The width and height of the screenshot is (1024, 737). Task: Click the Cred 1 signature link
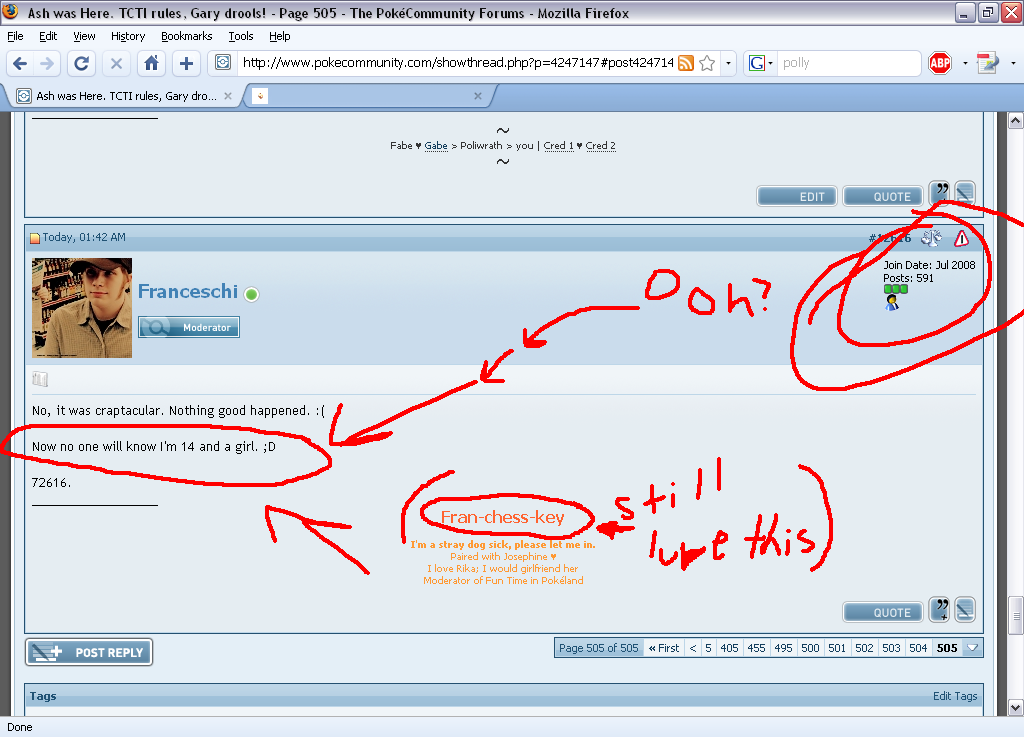(558, 146)
